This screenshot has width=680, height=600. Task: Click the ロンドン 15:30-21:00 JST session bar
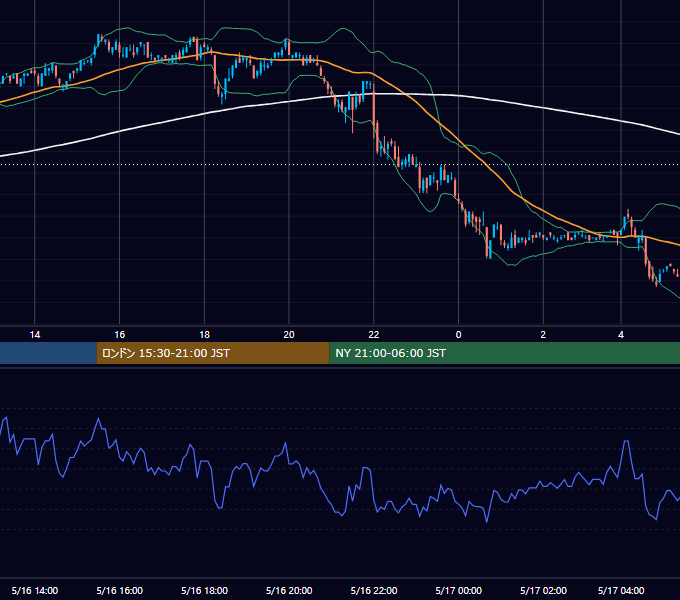pyautogui.click(x=213, y=353)
